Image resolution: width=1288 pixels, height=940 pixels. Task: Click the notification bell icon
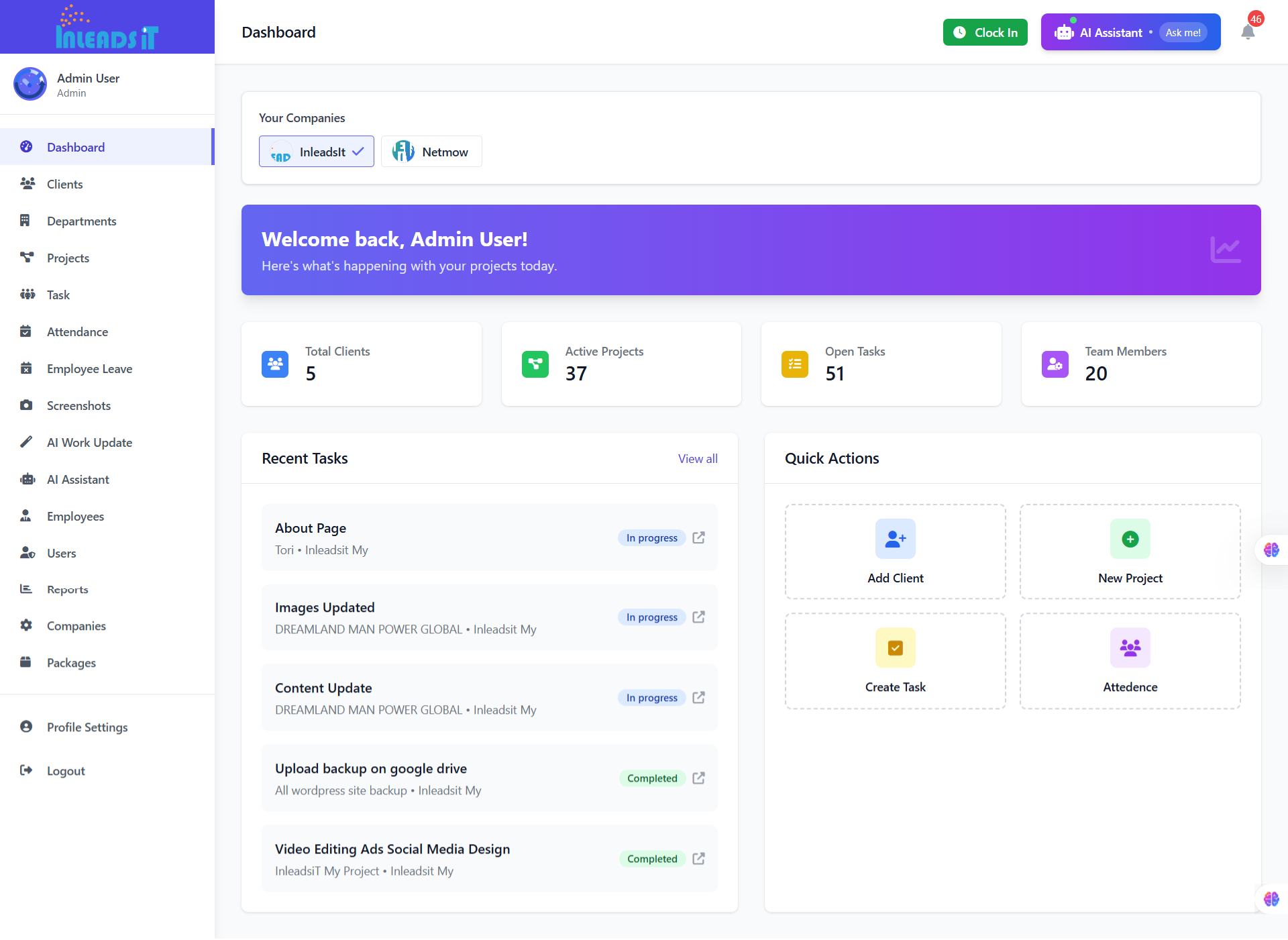pyautogui.click(x=1248, y=32)
